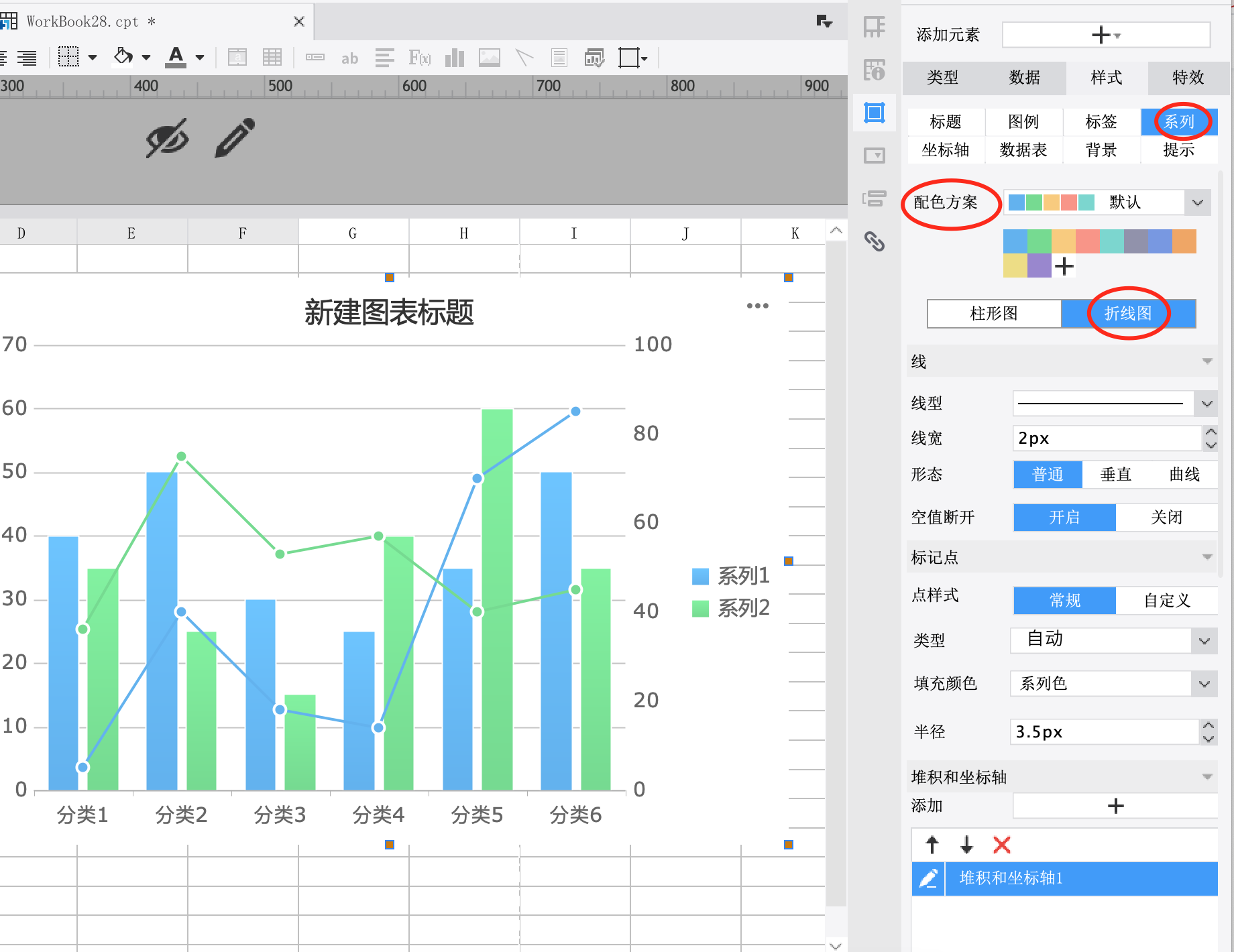The height and width of the screenshot is (952, 1234).
Task: Open the 填充颜色 fill color dropdown
Action: (x=1204, y=684)
